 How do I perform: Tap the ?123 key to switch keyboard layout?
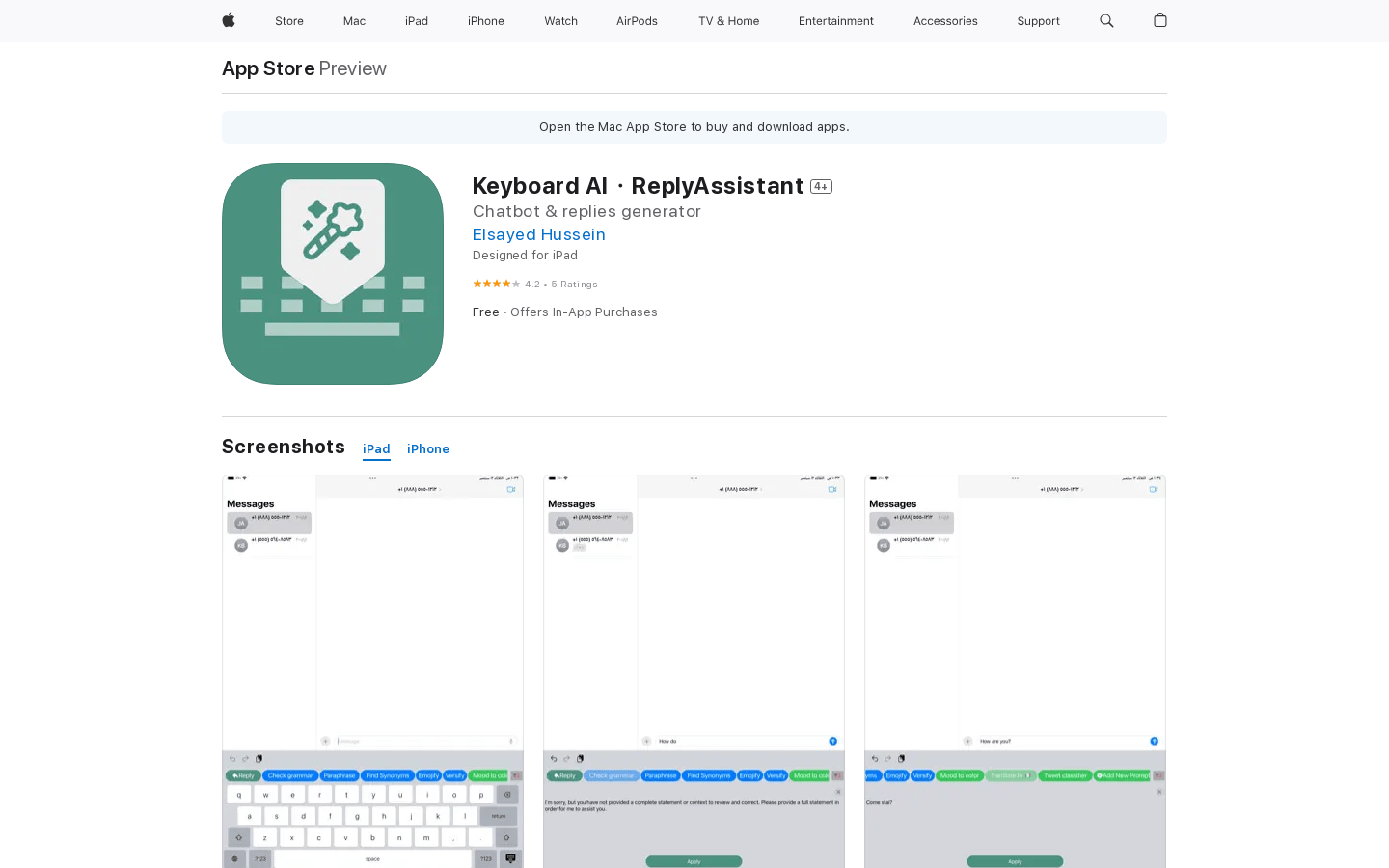[x=262, y=858]
